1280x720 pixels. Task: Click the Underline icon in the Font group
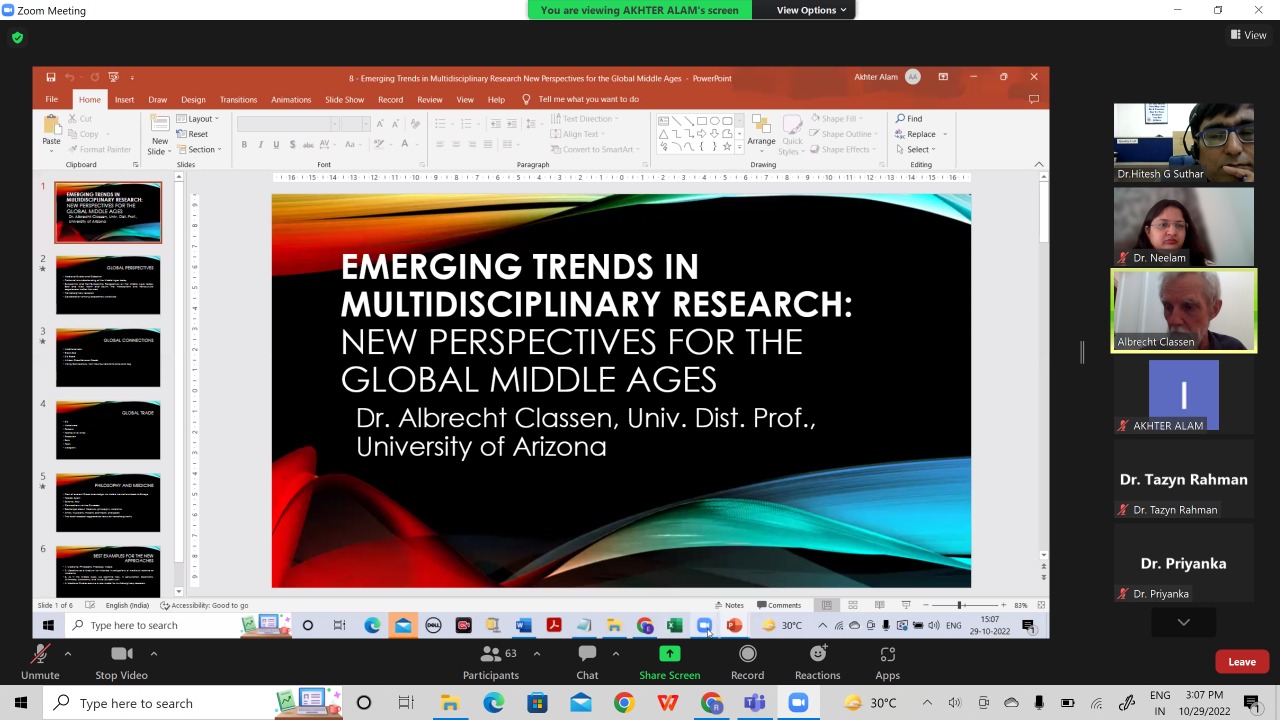coord(276,144)
